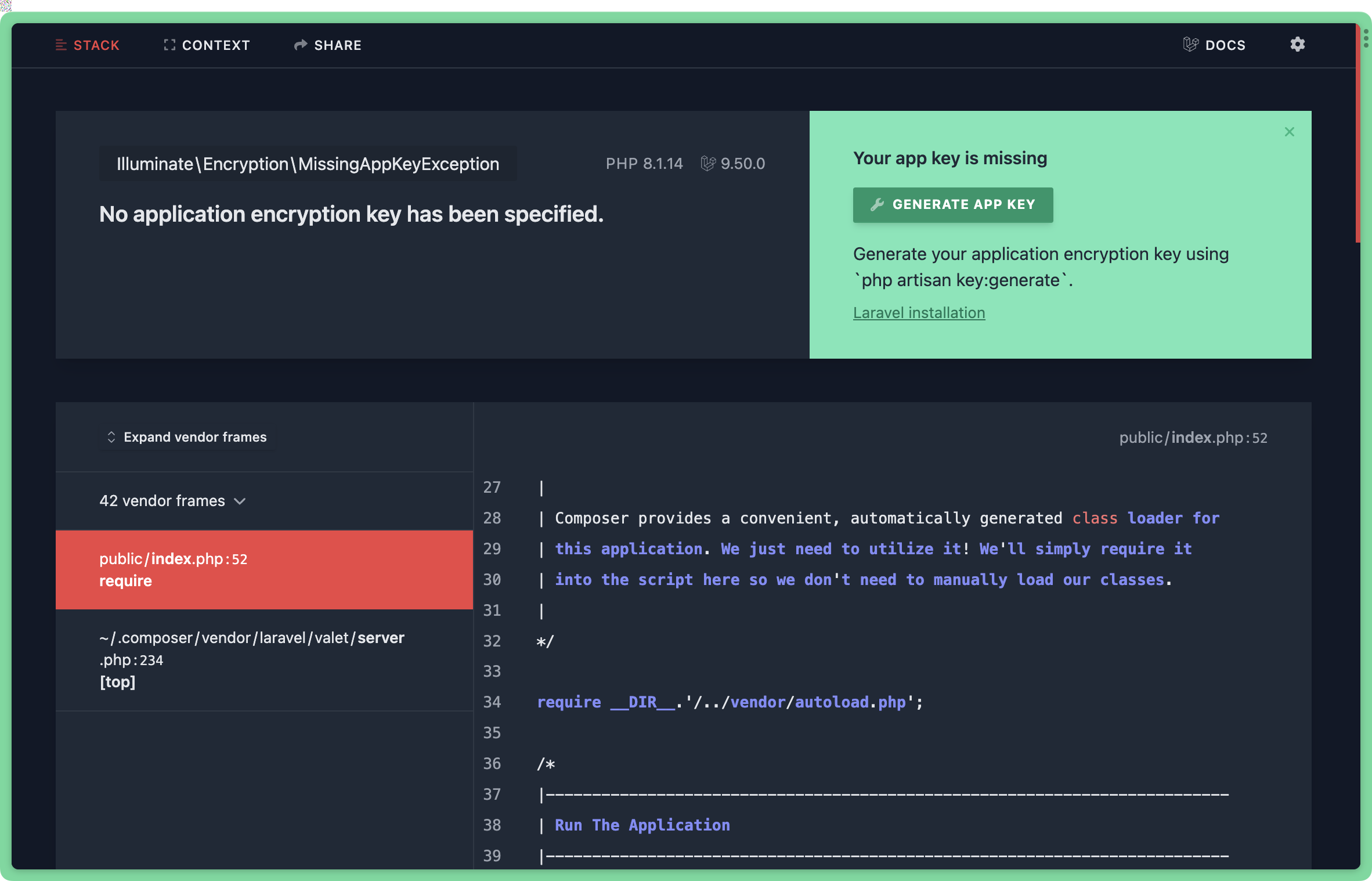This screenshot has width=1372, height=881.
Task: Click the CONTEXT navigation icon
Action: pyautogui.click(x=168, y=44)
